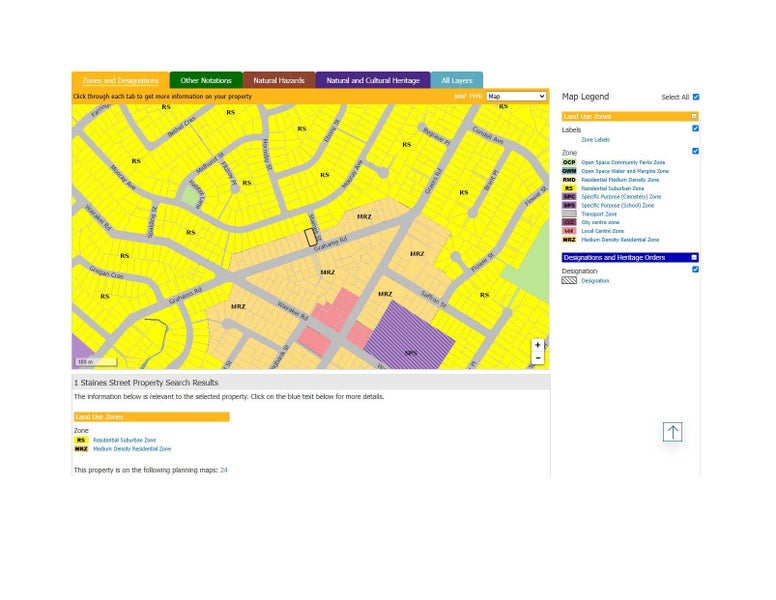The image size is (776, 600).
Task: Click the MRZ icon in search results
Action: point(81,449)
